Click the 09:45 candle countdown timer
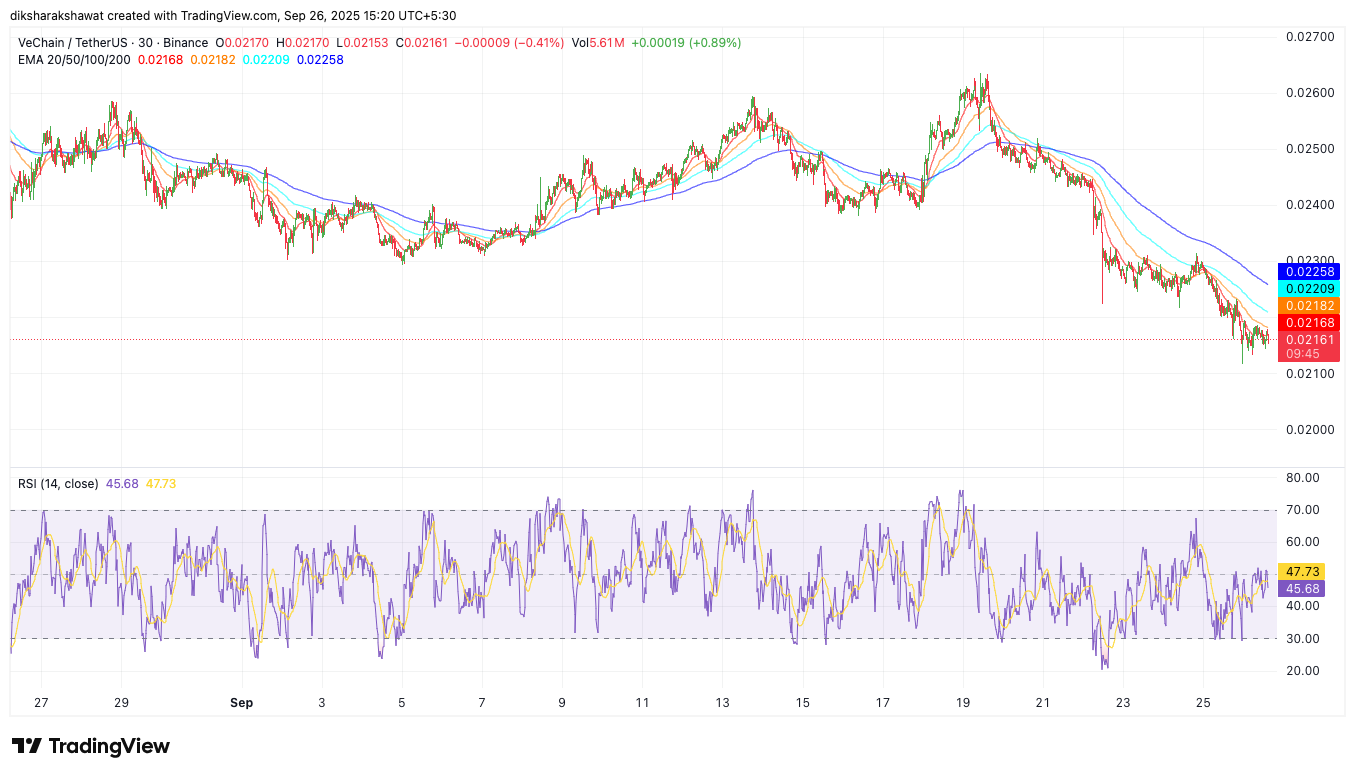1355x776 pixels. (1303, 354)
